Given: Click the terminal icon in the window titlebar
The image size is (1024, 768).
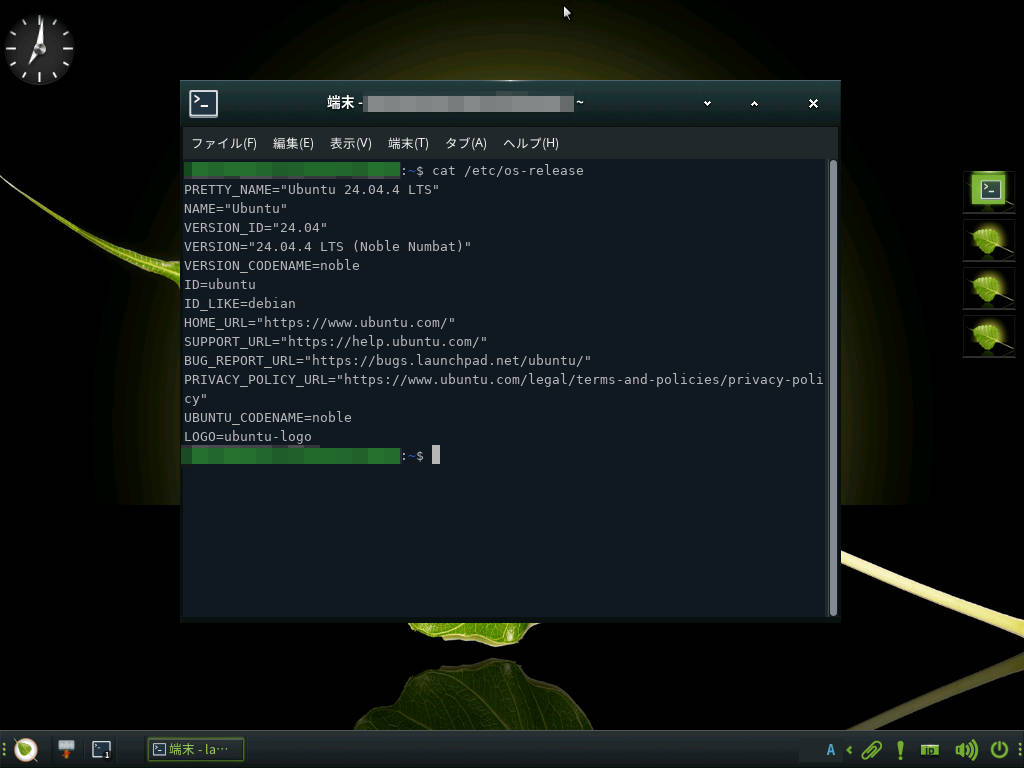Looking at the screenshot, I should pos(203,102).
